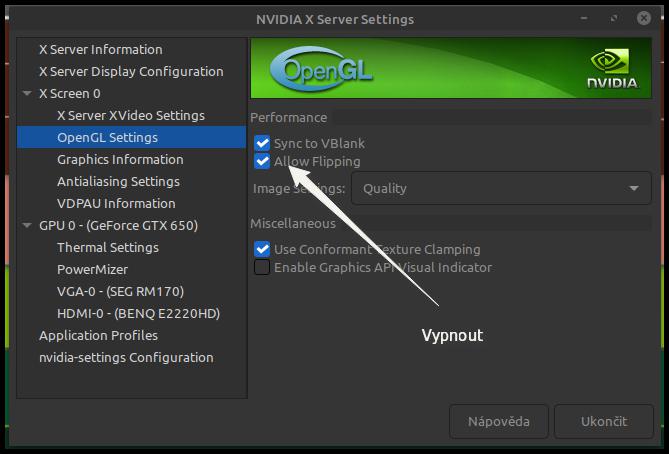Open Thermal Settings under GPU 0
Image resolution: width=669 pixels, height=454 pixels.
tap(107, 247)
